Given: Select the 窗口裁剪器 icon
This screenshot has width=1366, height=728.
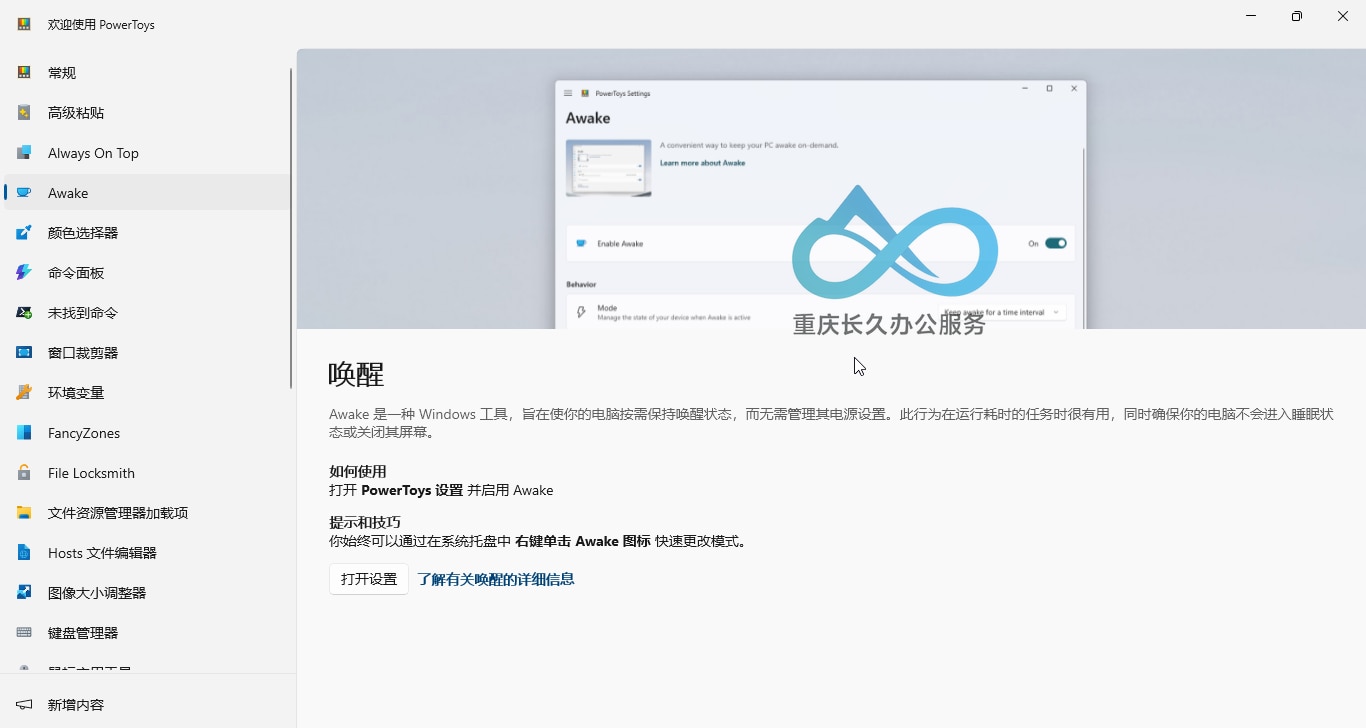Looking at the screenshot, I should [x=24, y=353].
